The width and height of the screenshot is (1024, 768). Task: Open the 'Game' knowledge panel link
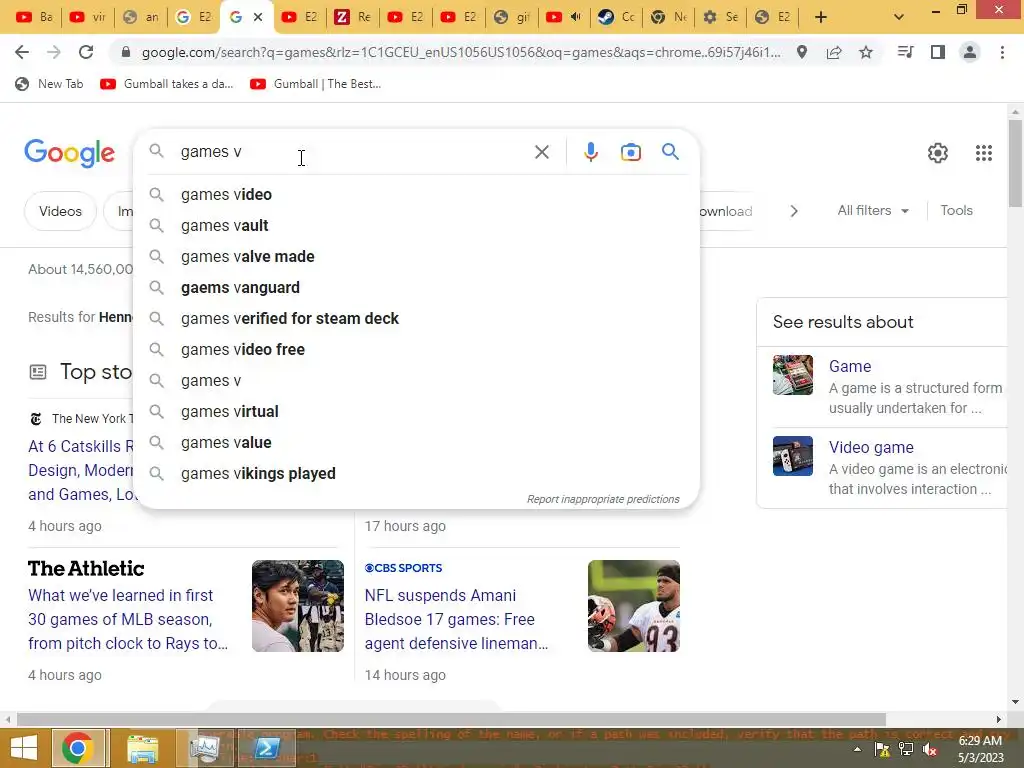pos(850,366)
